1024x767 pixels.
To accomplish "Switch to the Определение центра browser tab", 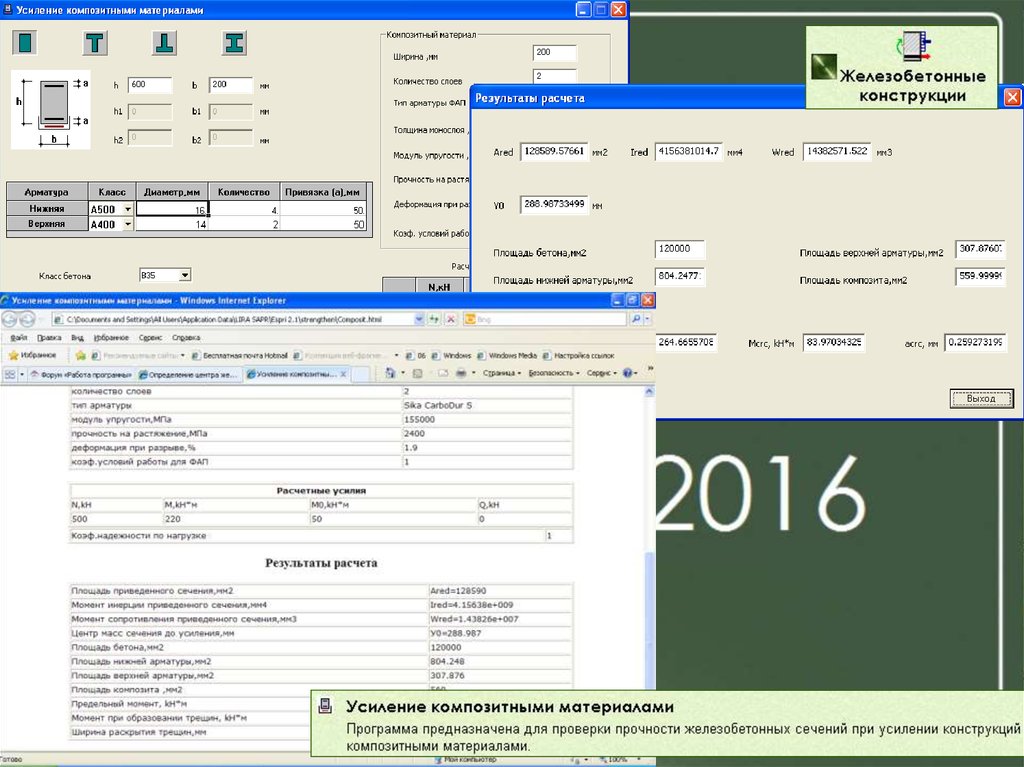I will [191, 374].
